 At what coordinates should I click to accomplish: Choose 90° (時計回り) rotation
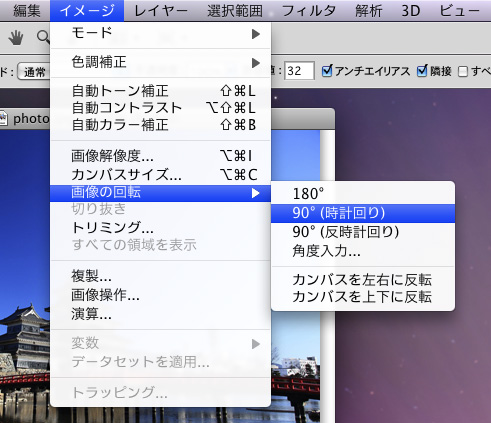click(363, 213)
